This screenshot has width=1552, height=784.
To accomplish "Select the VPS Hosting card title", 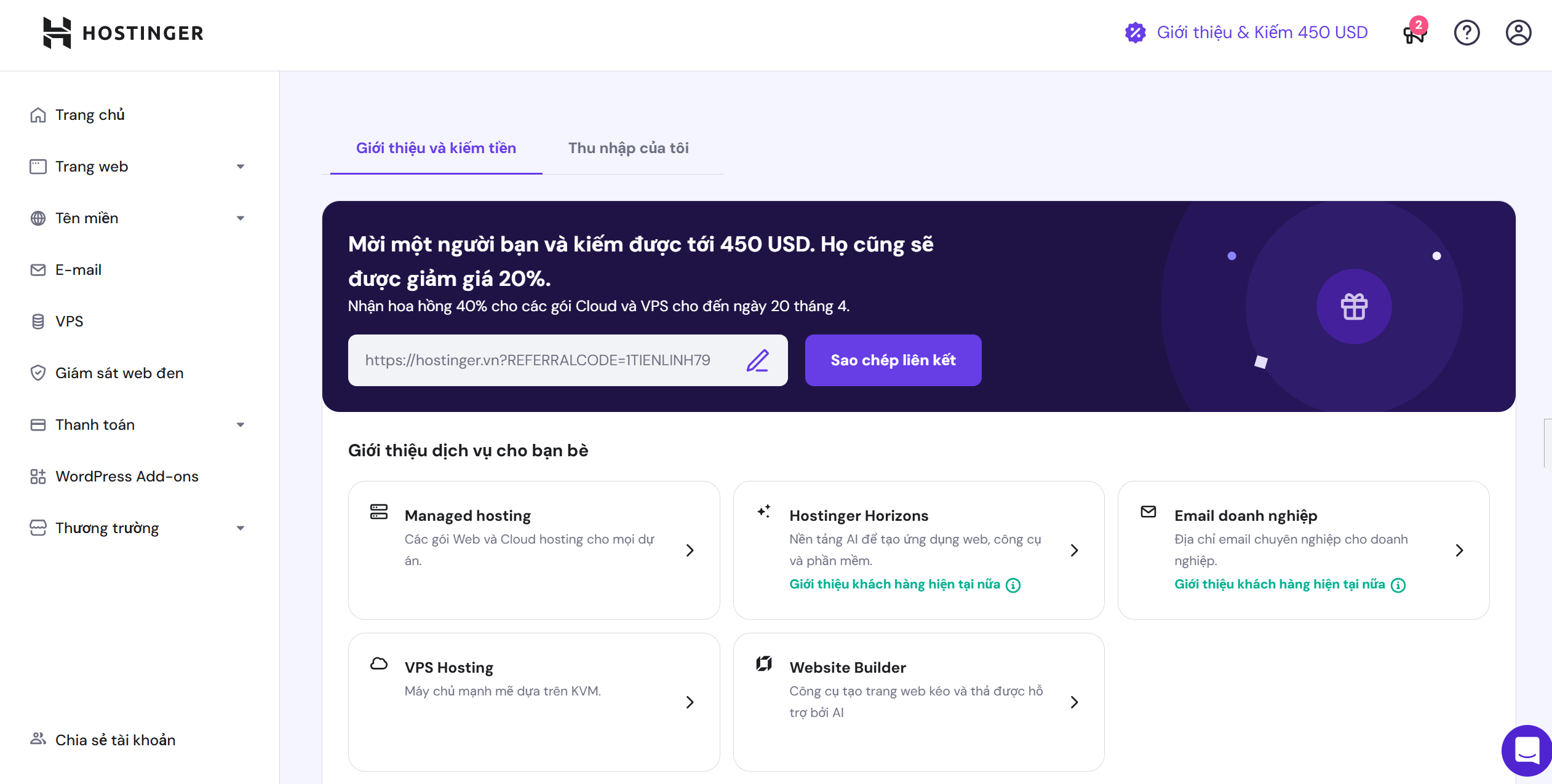I will [x=449, y=668].
